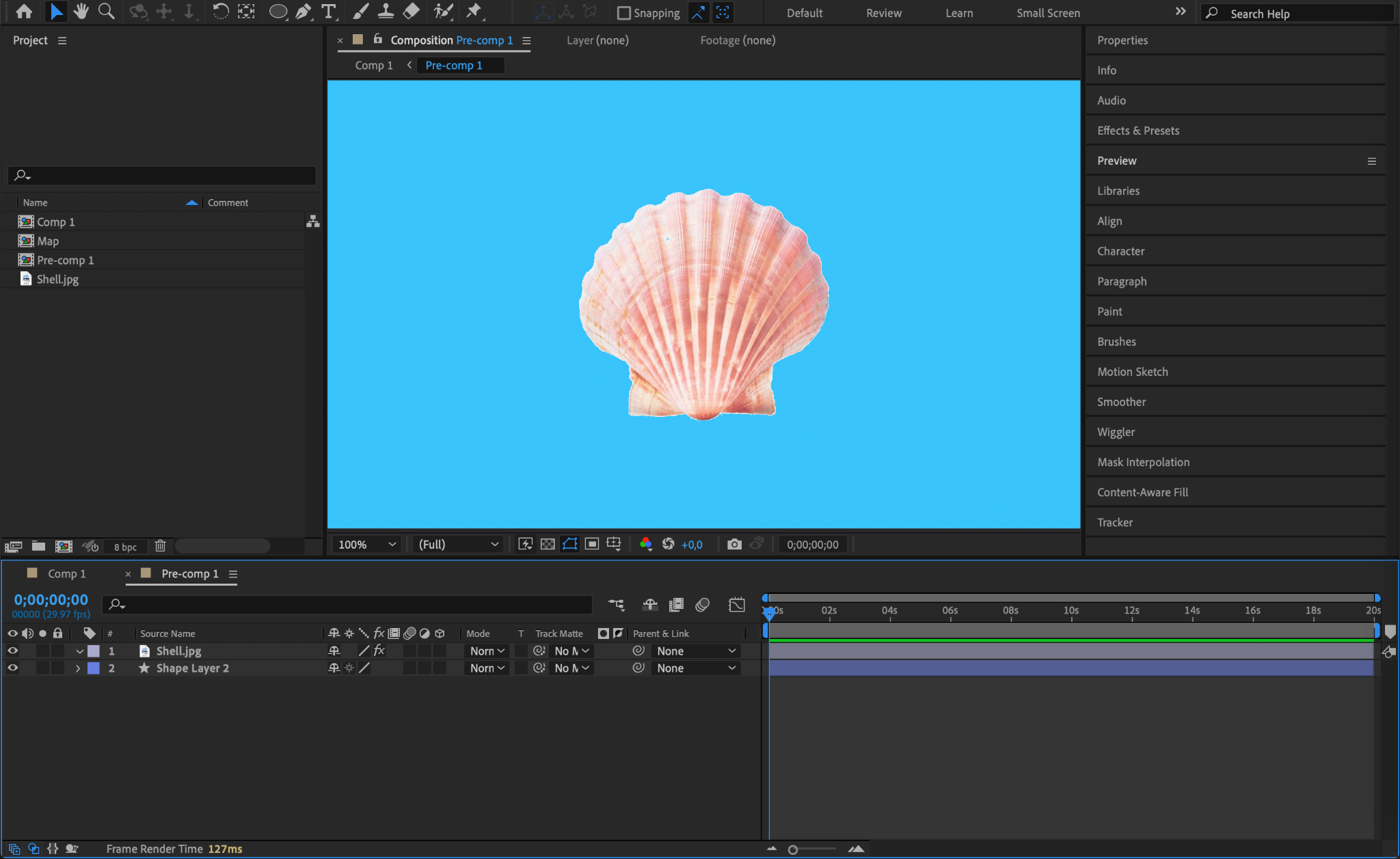Screen dimensions: 1400x859
Task: Enable the Snapping checkbox
Action: [x=623, y=13]
